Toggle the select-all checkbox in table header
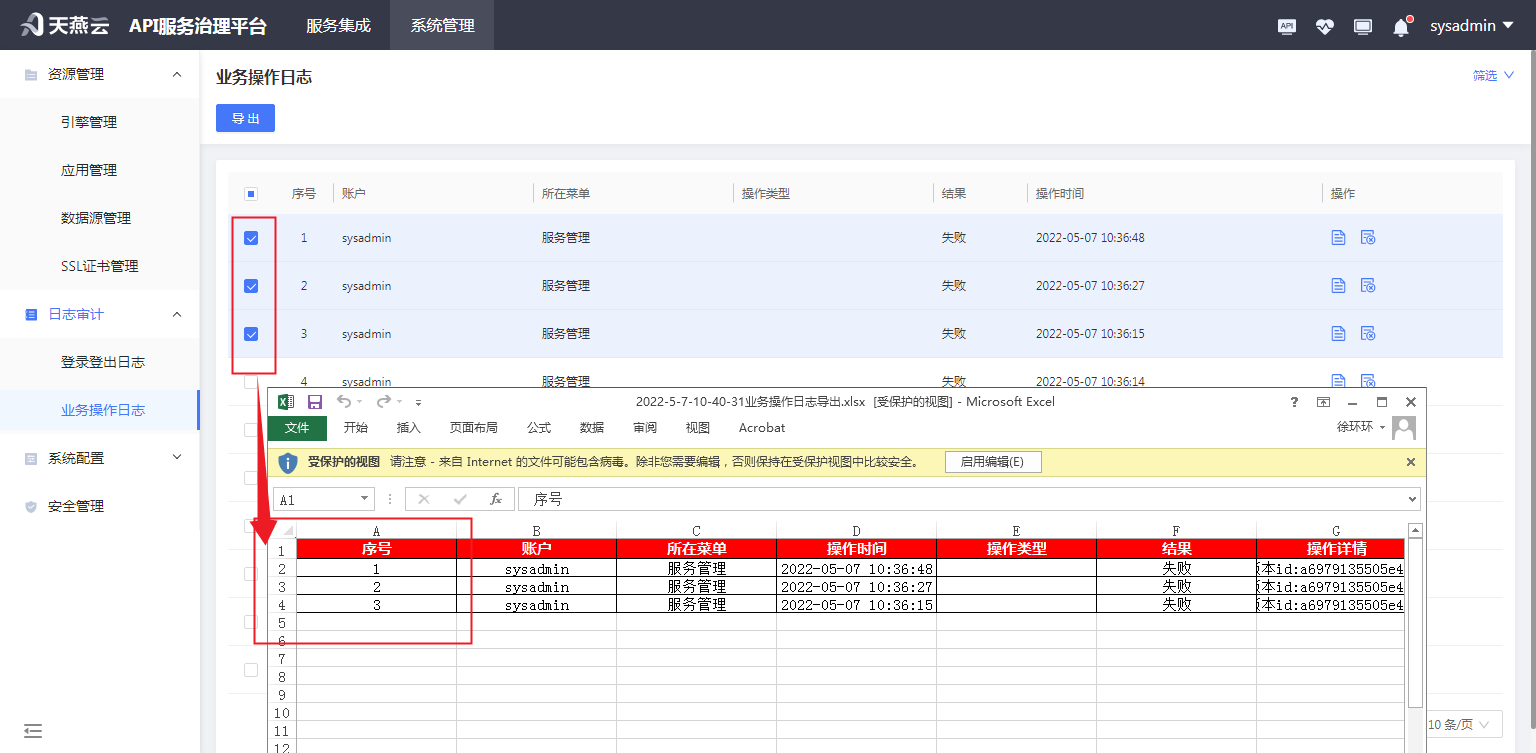The width and height of the screenshot is (1536, 753). [253, 193]
